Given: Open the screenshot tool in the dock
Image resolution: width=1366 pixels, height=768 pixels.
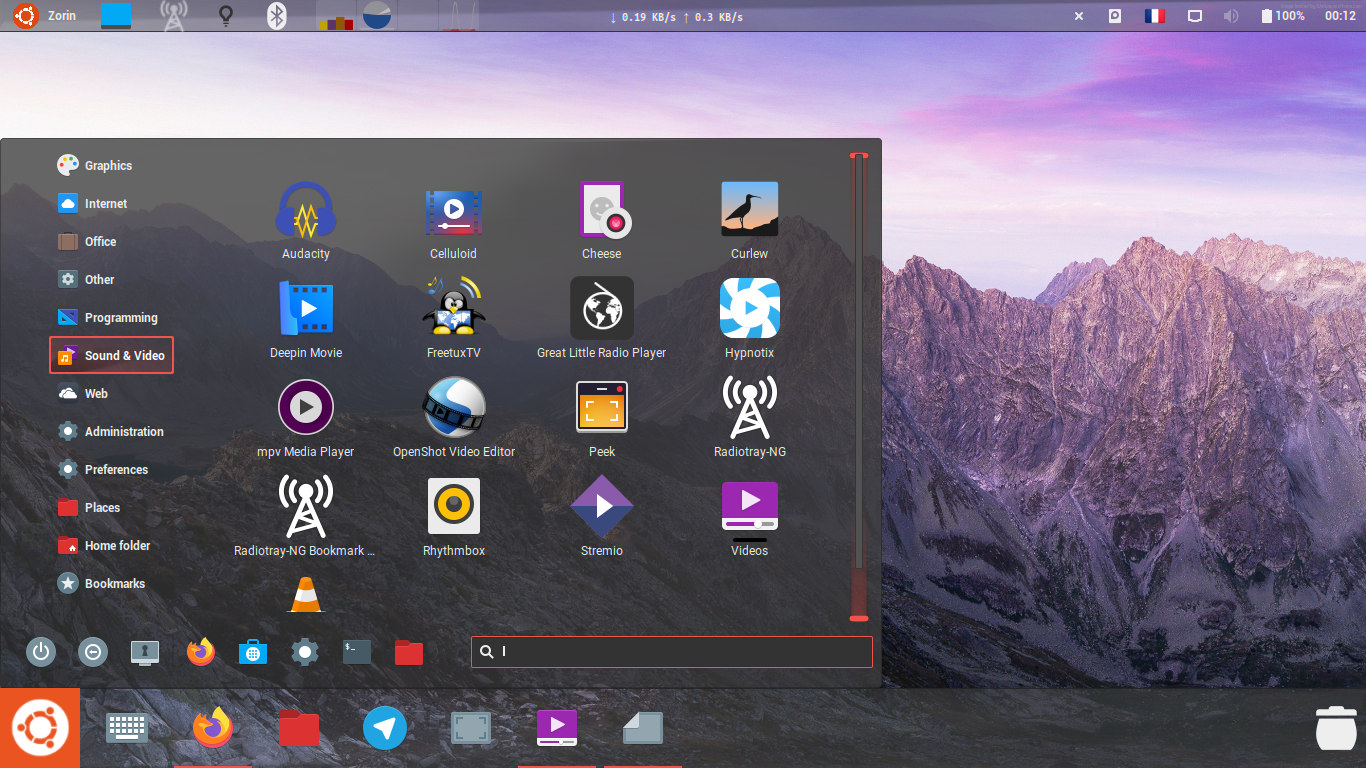Looking at the screenshot, I should [471, 727].
